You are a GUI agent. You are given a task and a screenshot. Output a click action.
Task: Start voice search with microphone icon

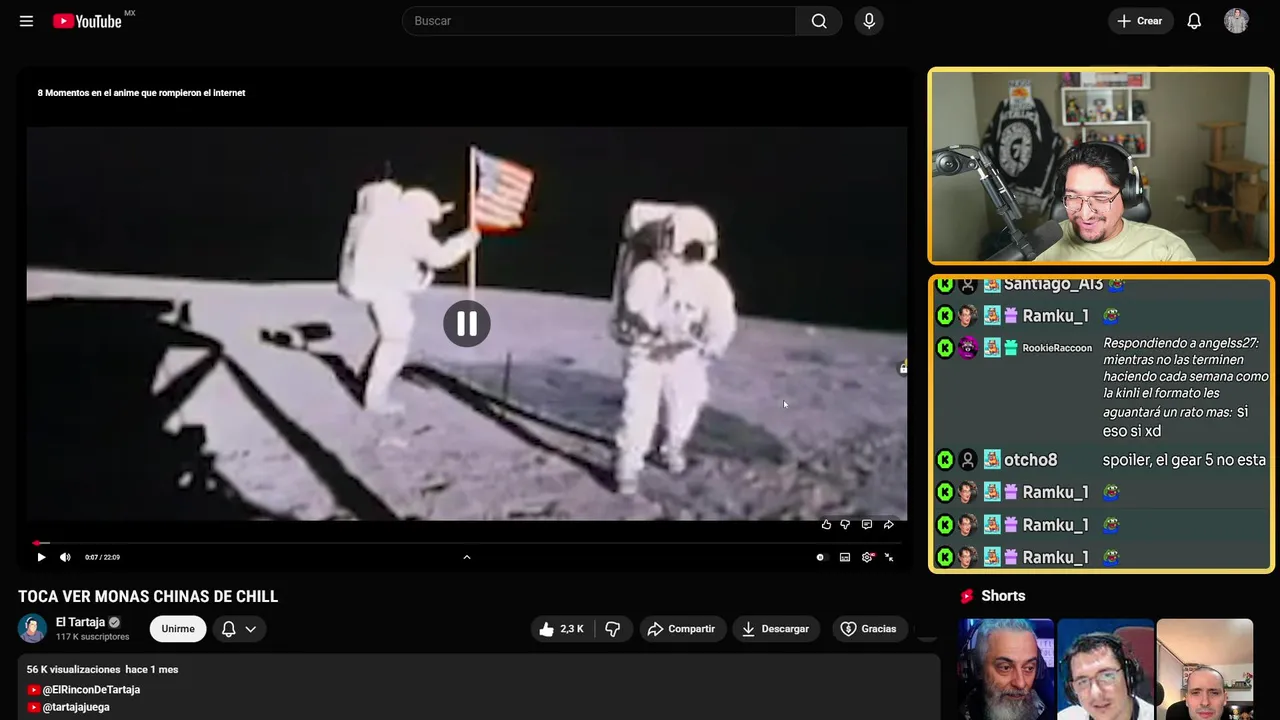click(x=869, y=21)
